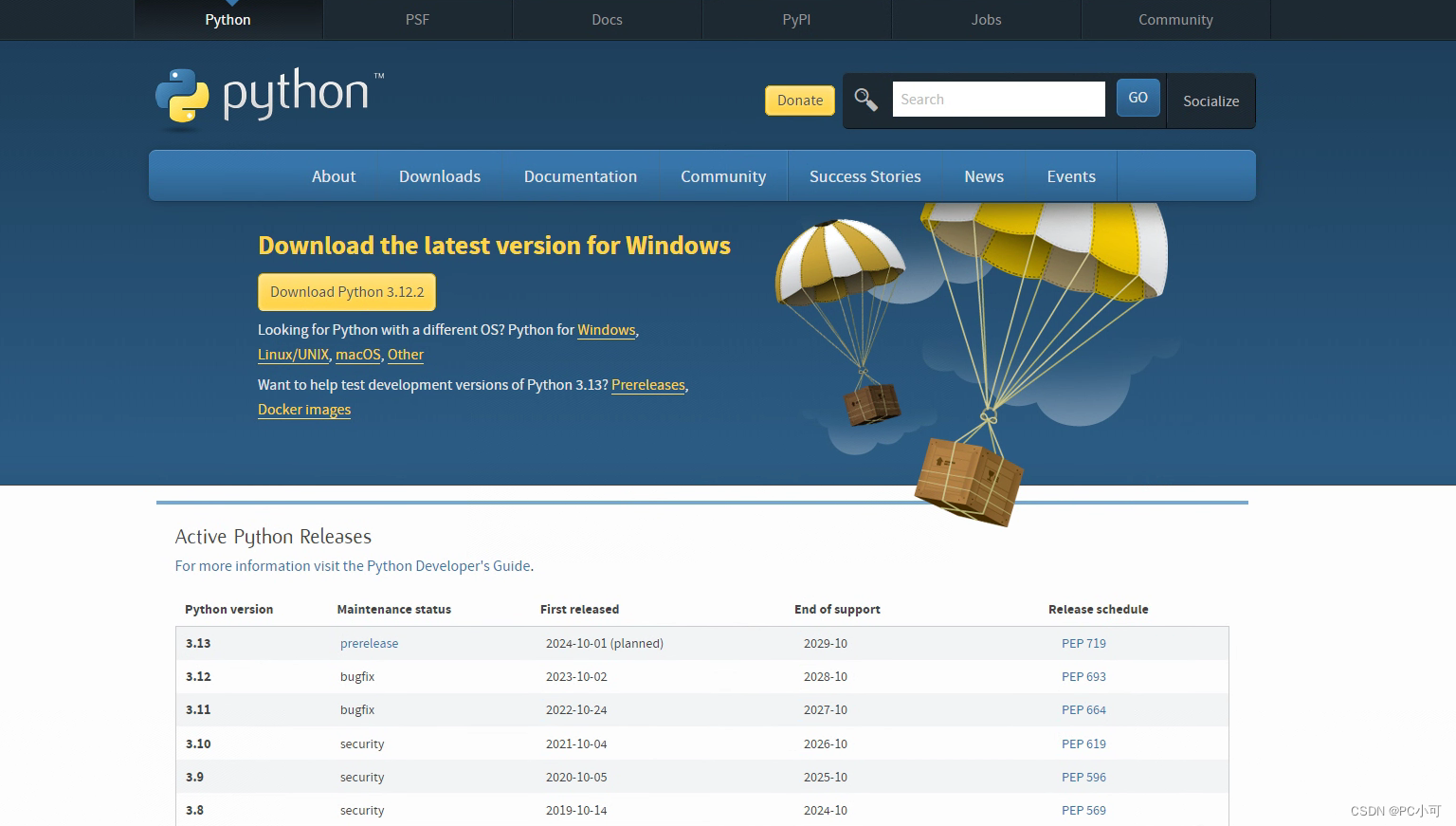Click Download Python 3.12.2 button
The image size is (1456, 826).
tap(347, 292)
